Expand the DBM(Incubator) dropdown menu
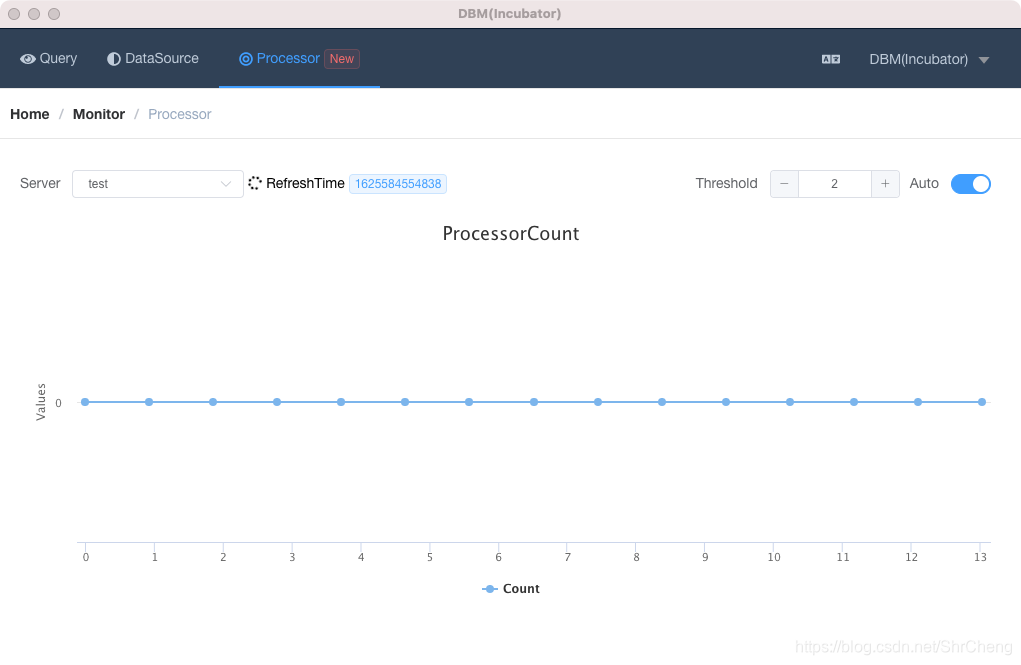1021x665 pixels. pos(929,59)
